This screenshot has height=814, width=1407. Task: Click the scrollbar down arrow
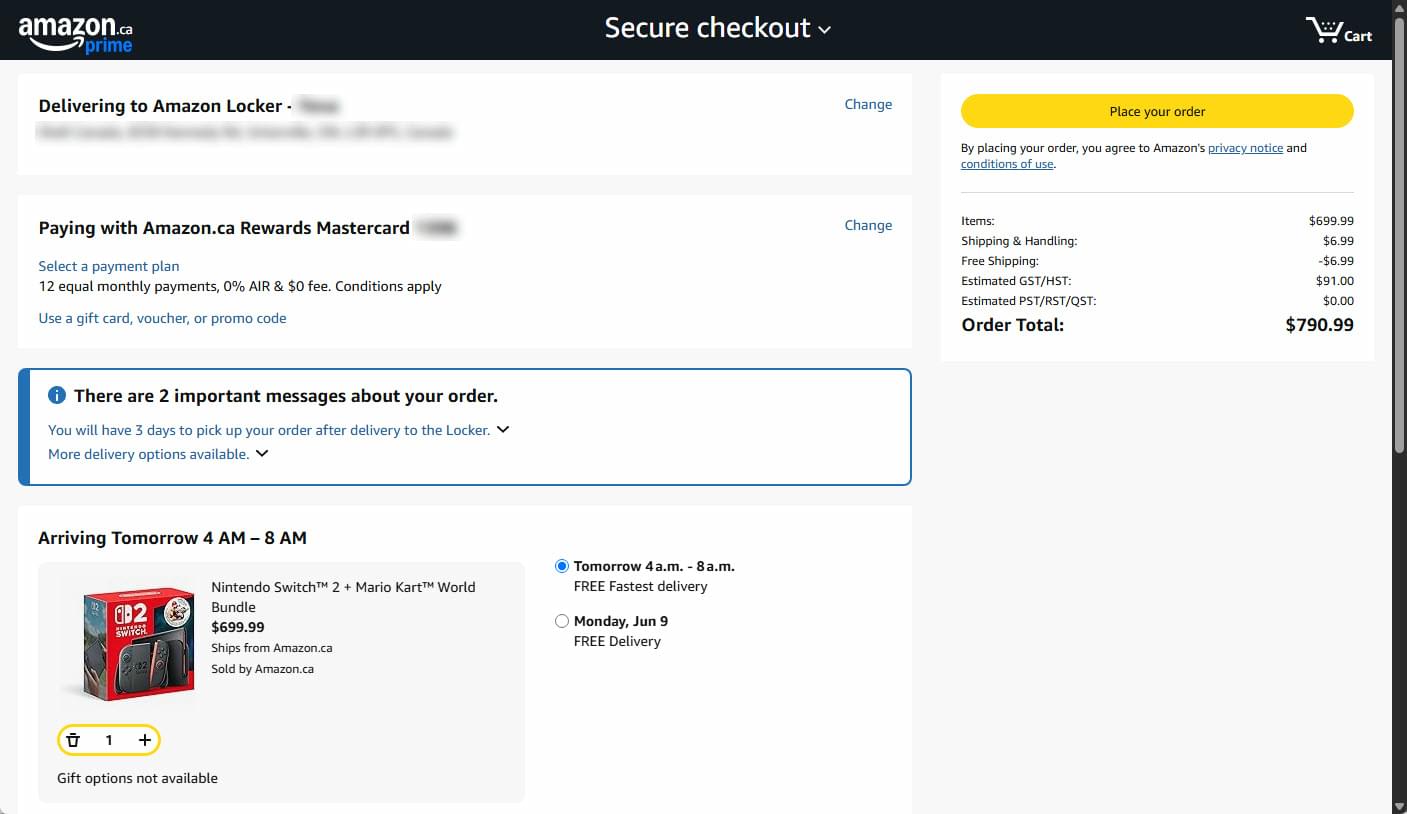pos(1399,805)
